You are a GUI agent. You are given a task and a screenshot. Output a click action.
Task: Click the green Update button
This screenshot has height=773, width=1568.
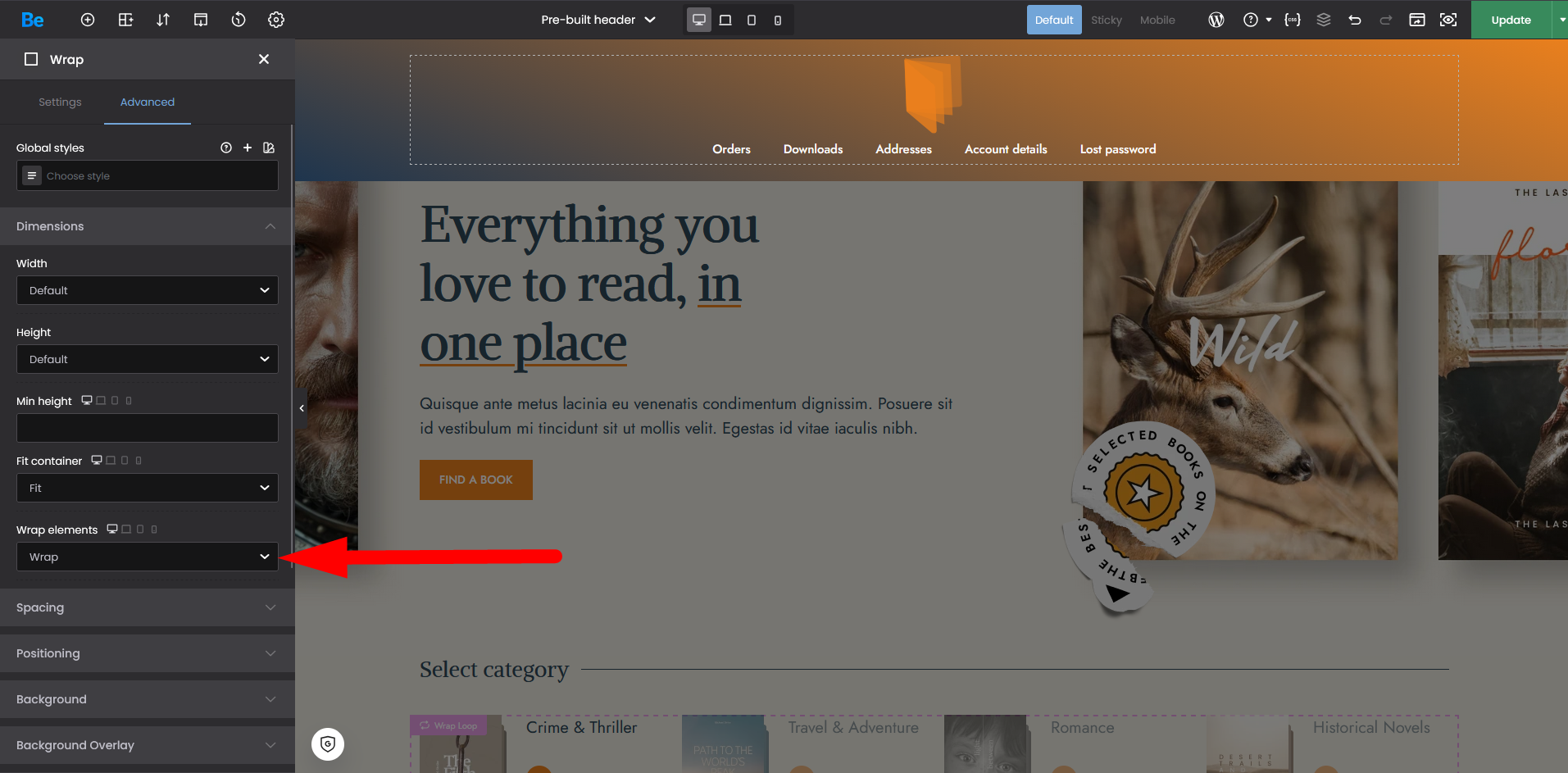click(1511, 20)
